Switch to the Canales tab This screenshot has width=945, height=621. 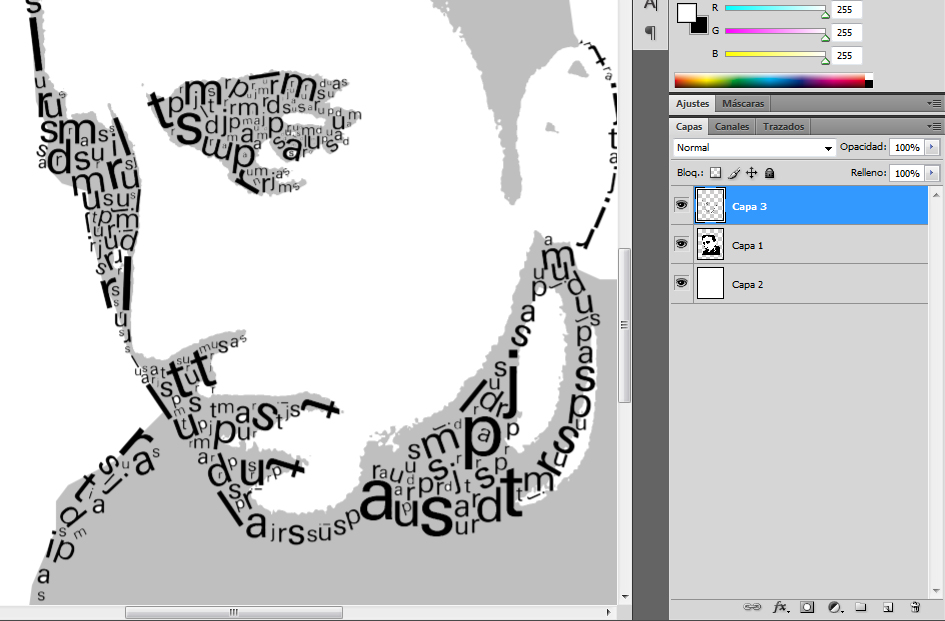point(732,127)
